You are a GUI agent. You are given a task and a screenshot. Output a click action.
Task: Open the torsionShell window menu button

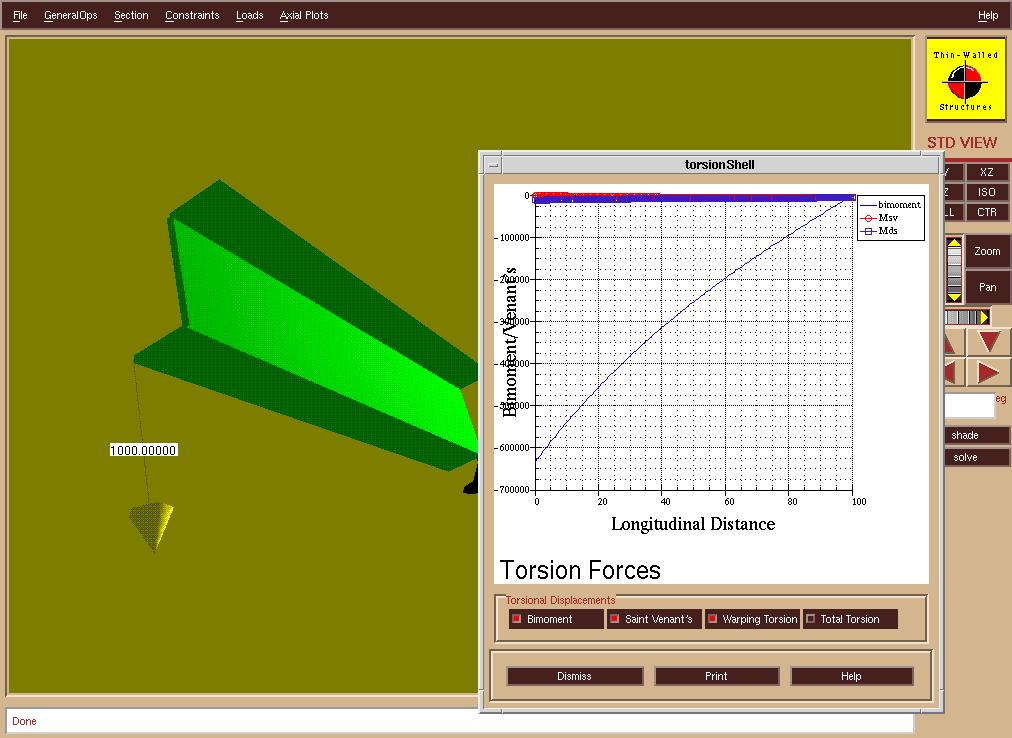pos(493,165)
